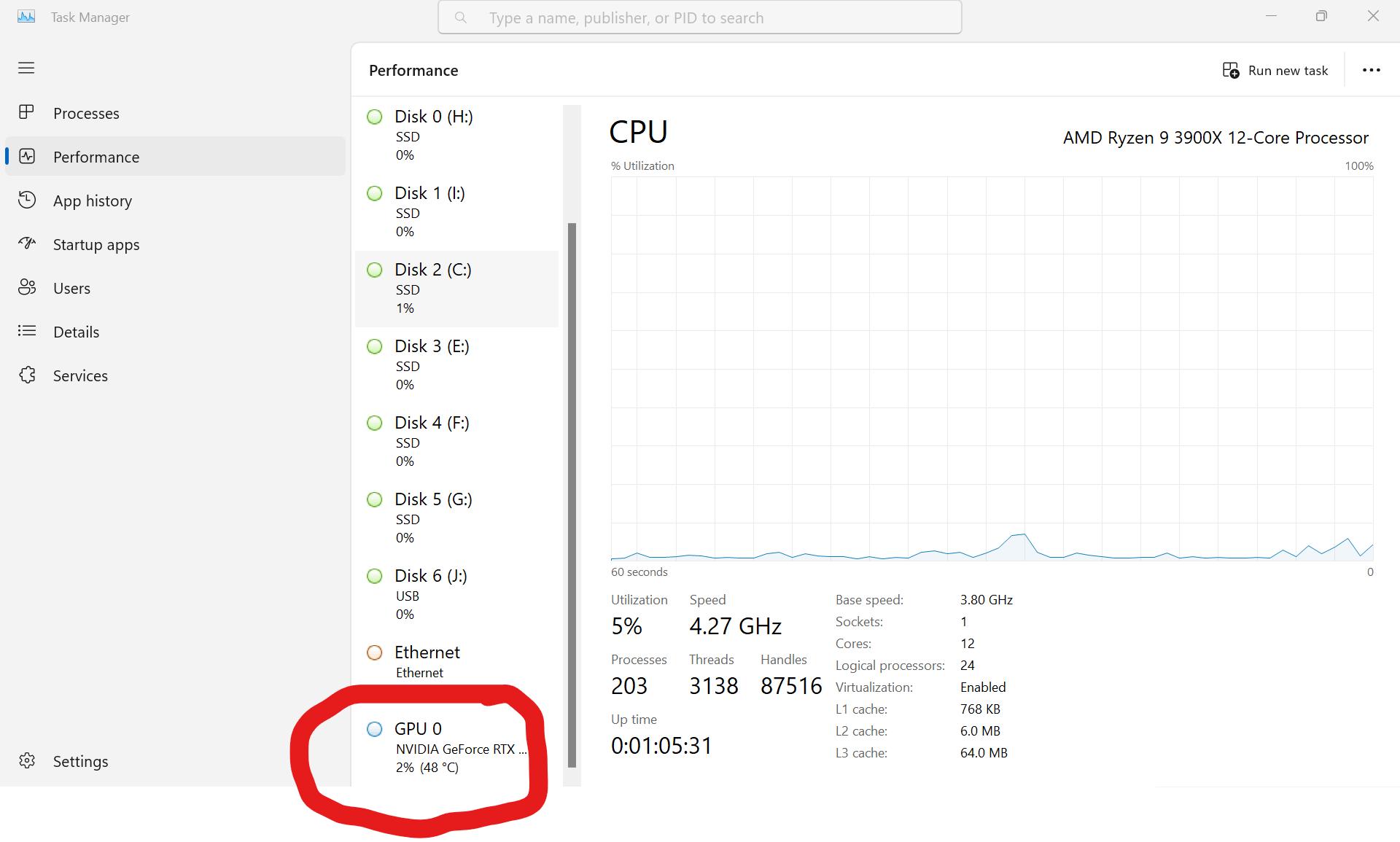Click the CPU utilization graph
Viewport: 1400px width, 842px height.
(992, 368)
